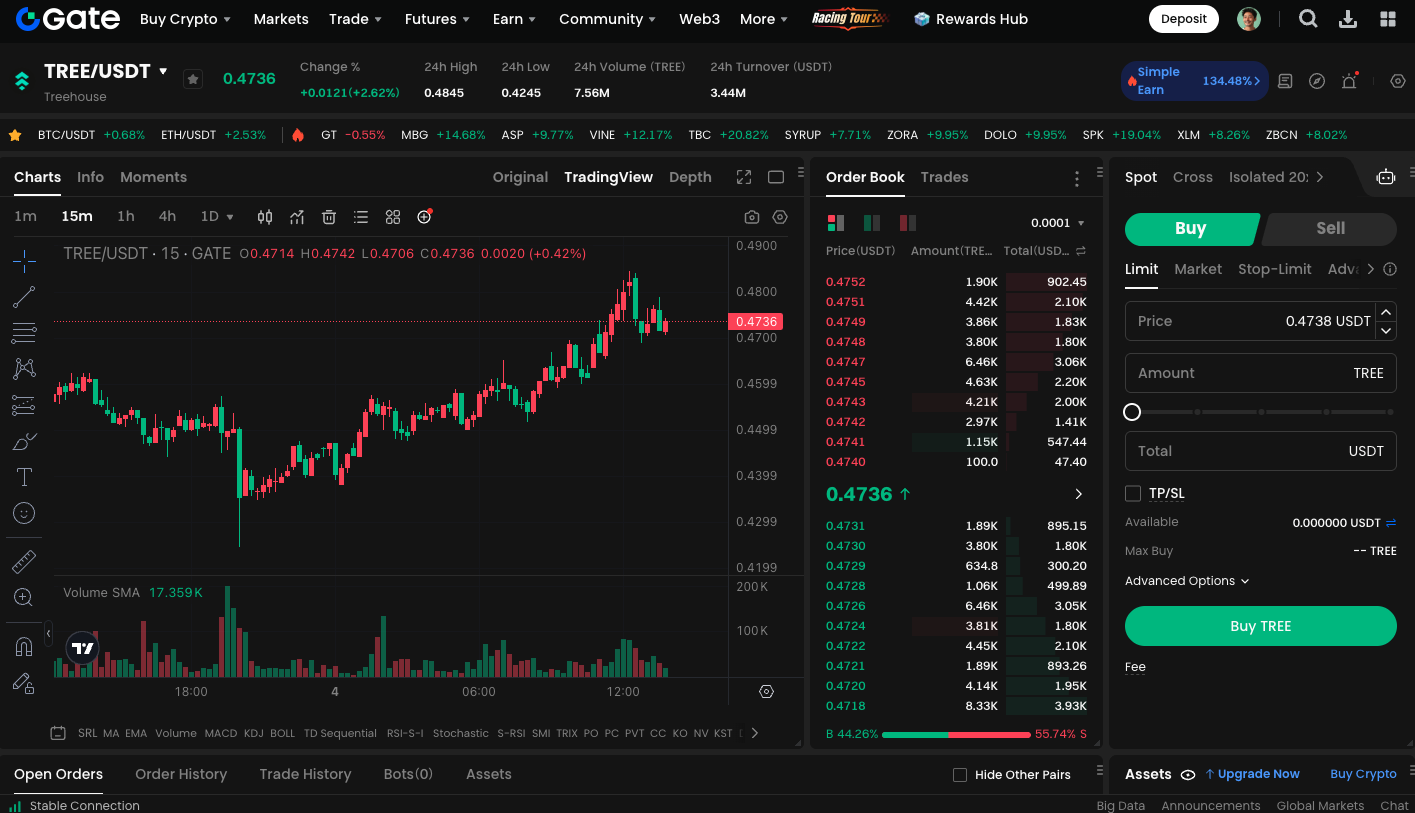Open the compass guide icon
The image size is (1415, 813).
pos(1317,81)
